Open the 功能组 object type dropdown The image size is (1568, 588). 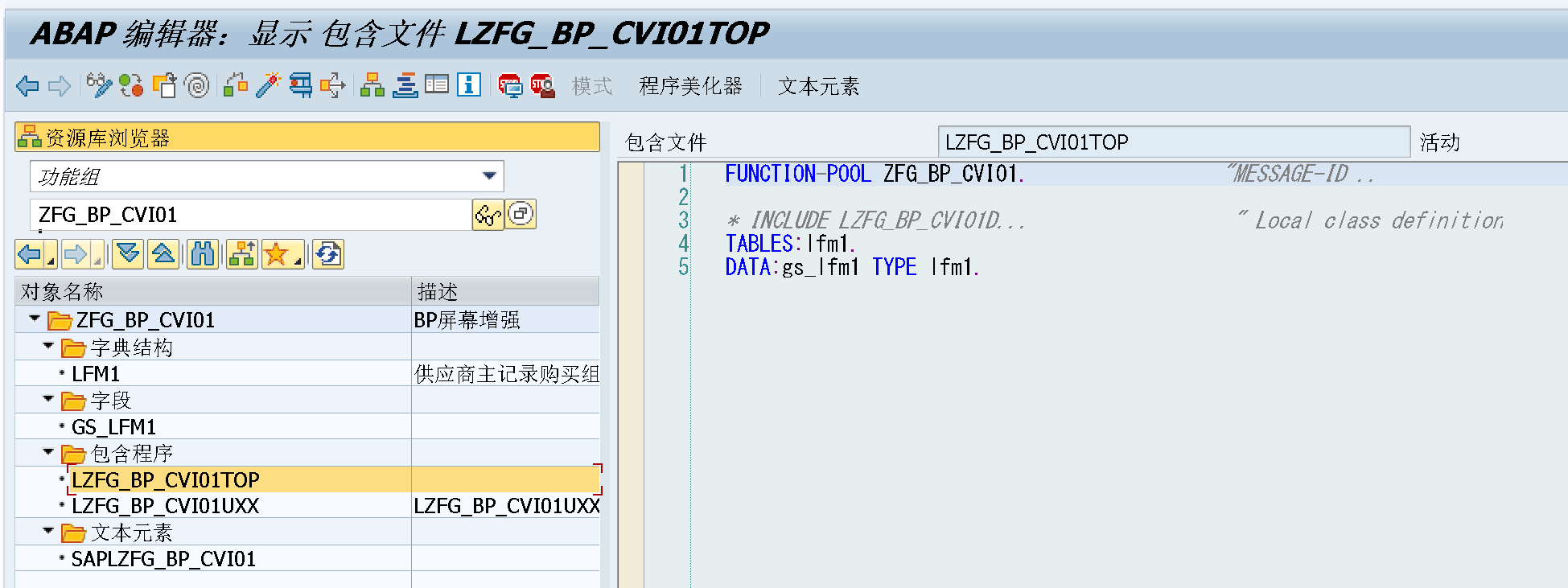coord(489,176)
